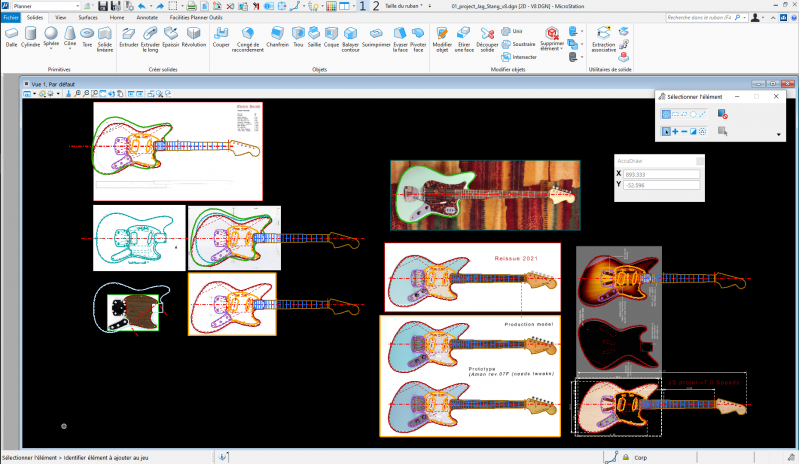Activate the Extruder solid tool
Screen dimensions: 799x464
click(x=129, y=37)
